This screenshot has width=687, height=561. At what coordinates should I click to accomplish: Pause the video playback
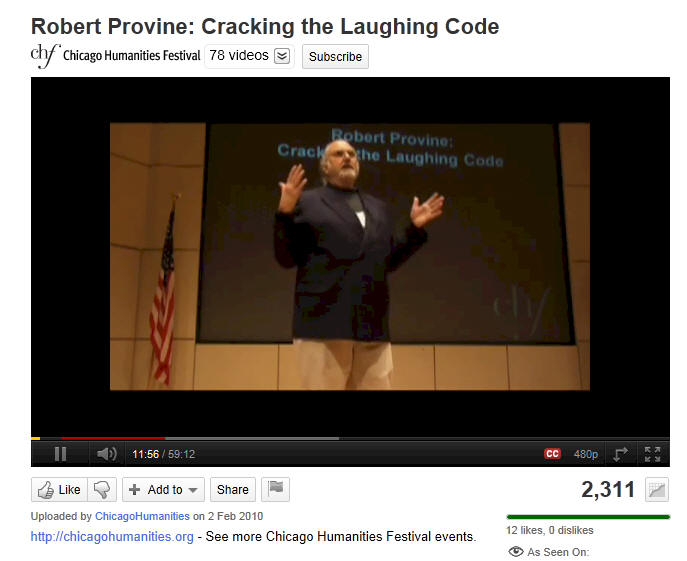[60, 454]
